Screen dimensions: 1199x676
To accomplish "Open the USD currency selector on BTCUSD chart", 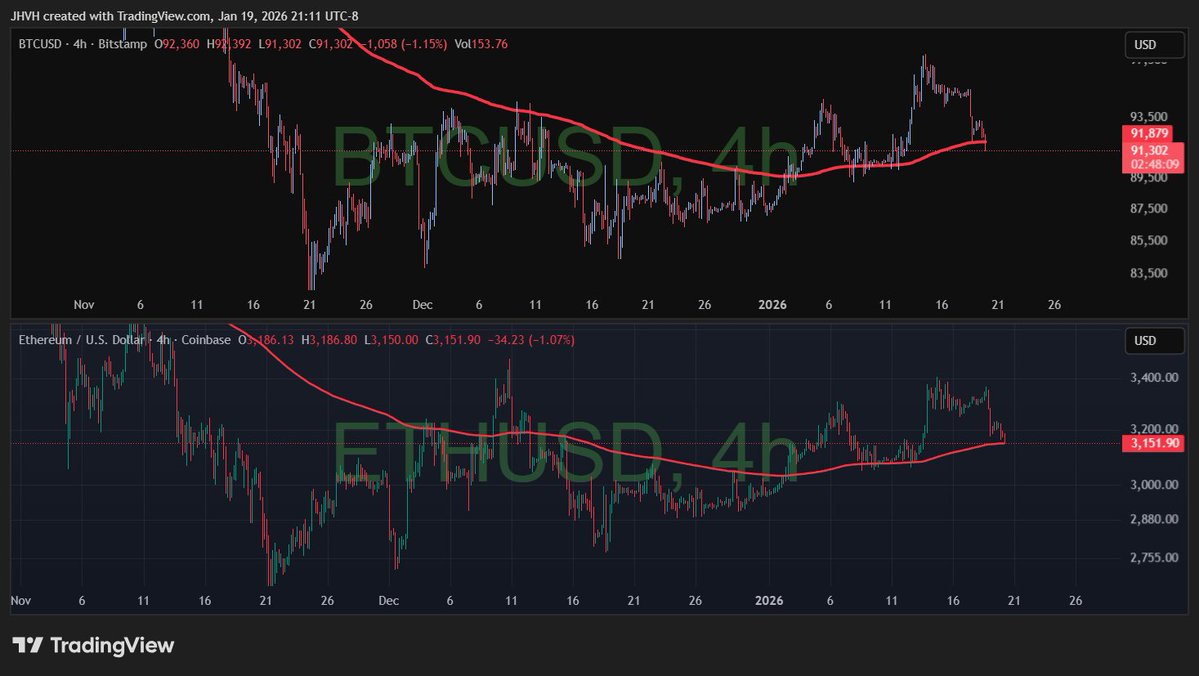I will pos(1154,44).
